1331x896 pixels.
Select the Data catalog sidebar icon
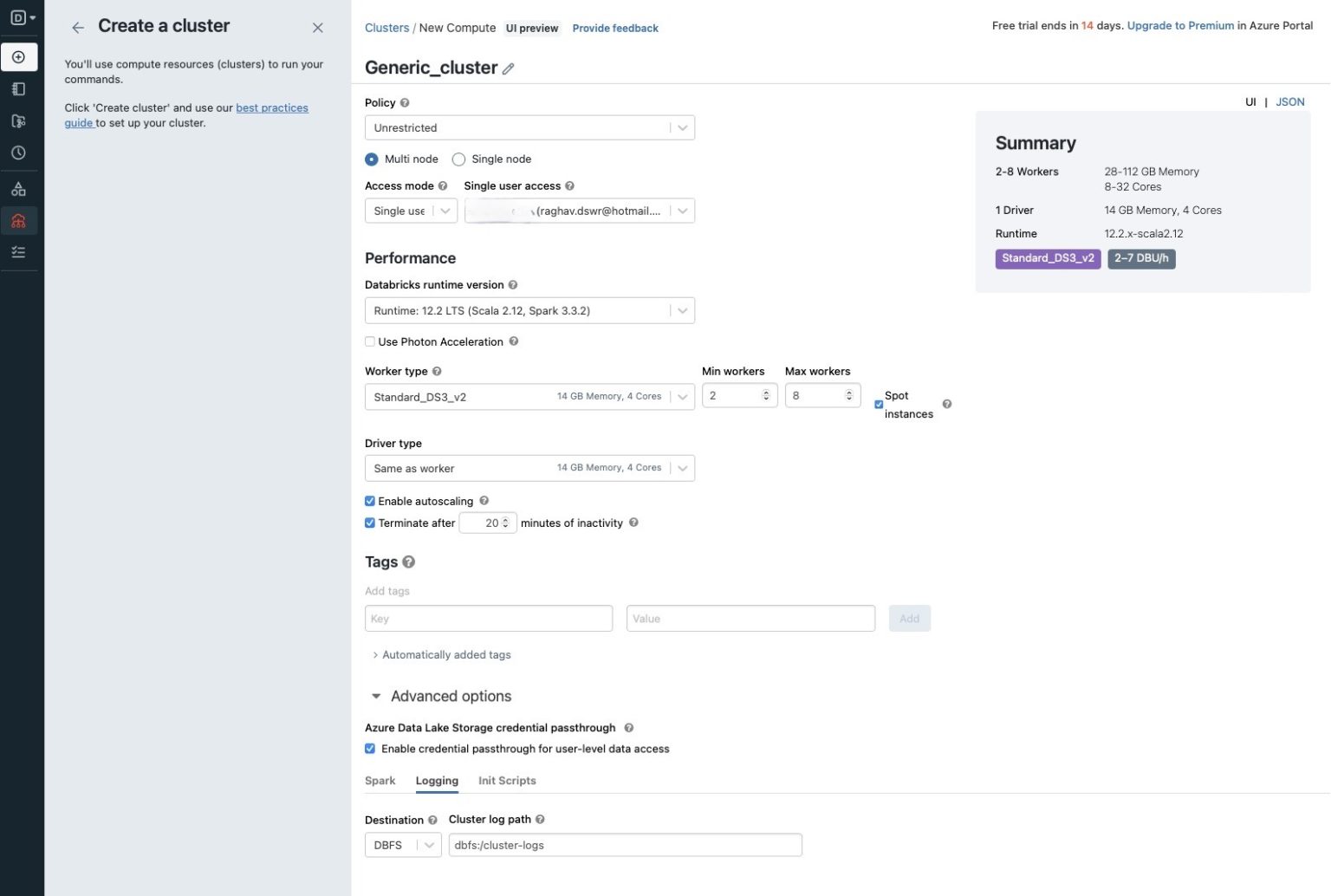pos(19,187)
